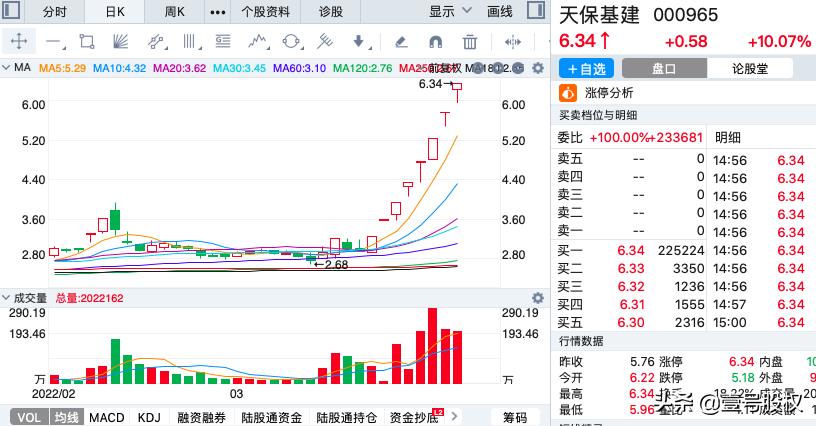Image resolution: width=816 pixels, height=426 pixels.
Task: Toggle the magnet snap icon
Action: (x=436, y=42)
